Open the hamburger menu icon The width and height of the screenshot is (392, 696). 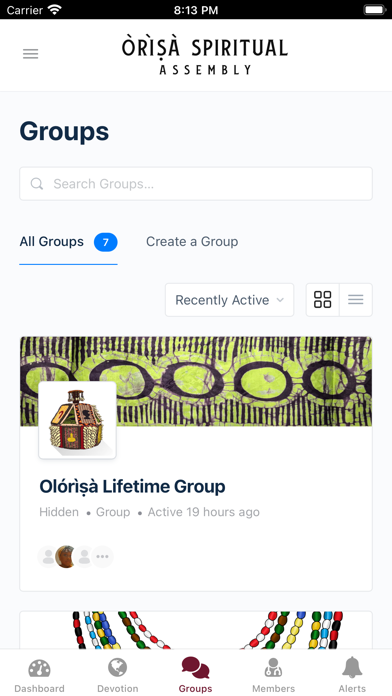(x=31, y=54)
